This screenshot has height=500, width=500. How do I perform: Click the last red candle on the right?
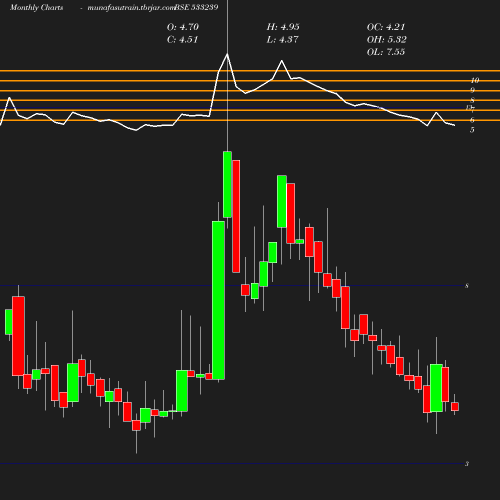[x=455, y=407]
